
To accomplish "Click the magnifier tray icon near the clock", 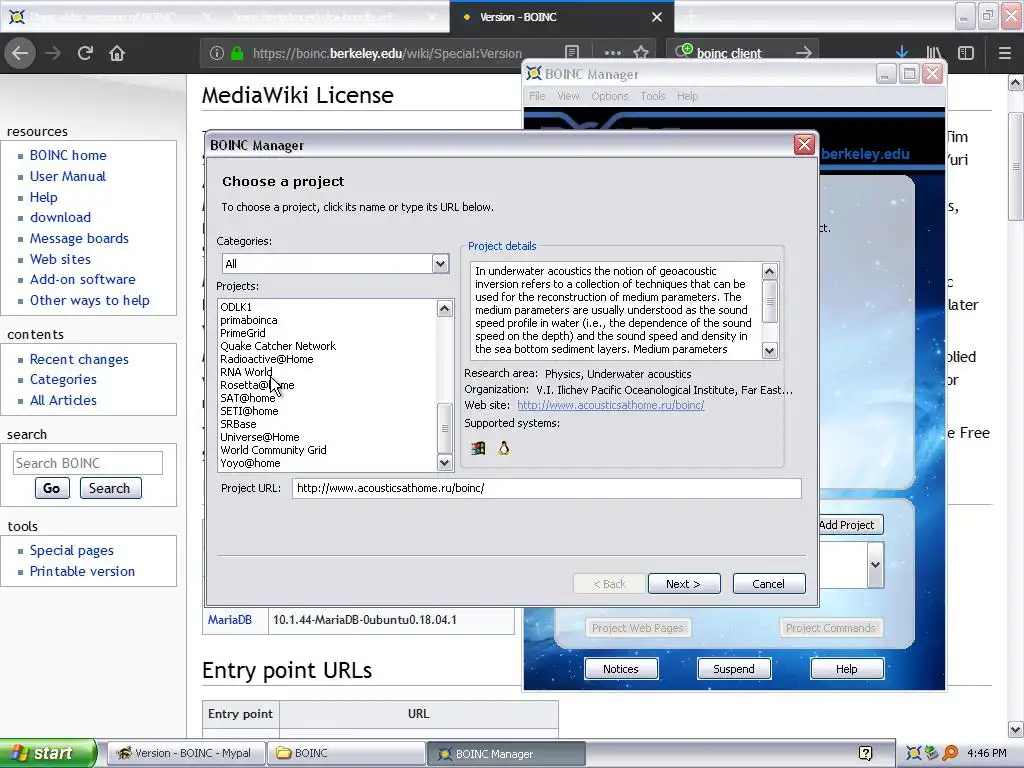I will tap(950, 753).
